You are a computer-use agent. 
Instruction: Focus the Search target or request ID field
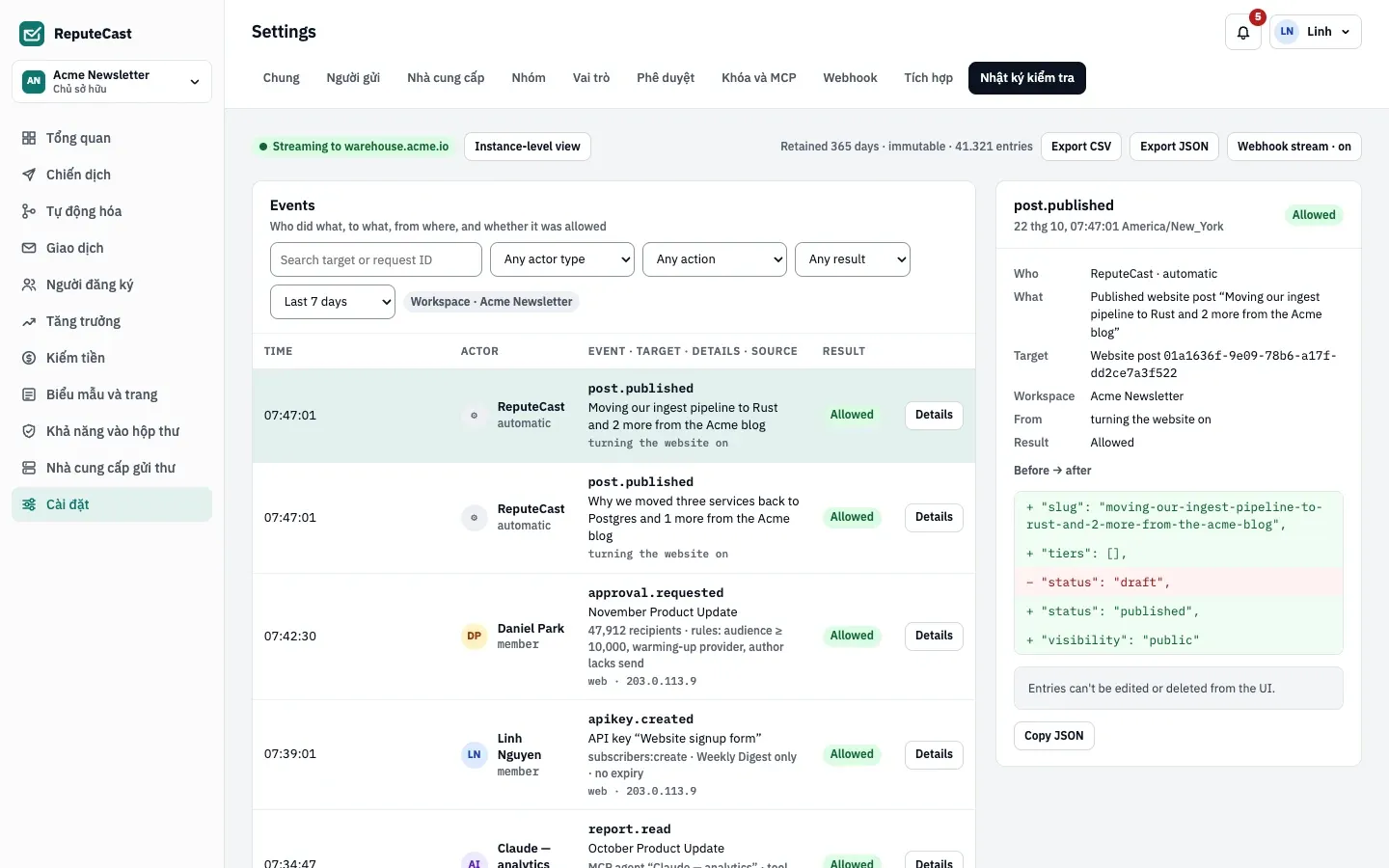pos(376,259)
